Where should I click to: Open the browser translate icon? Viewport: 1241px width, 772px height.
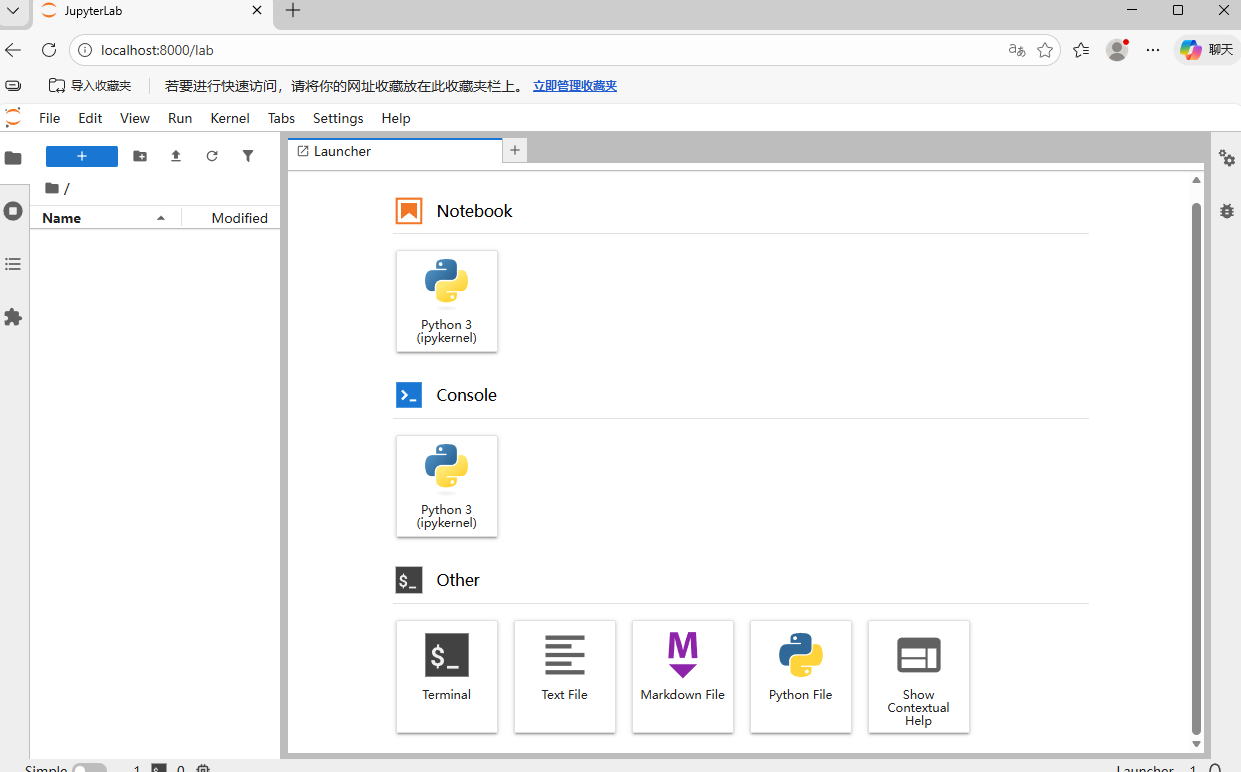(1017, 50)
